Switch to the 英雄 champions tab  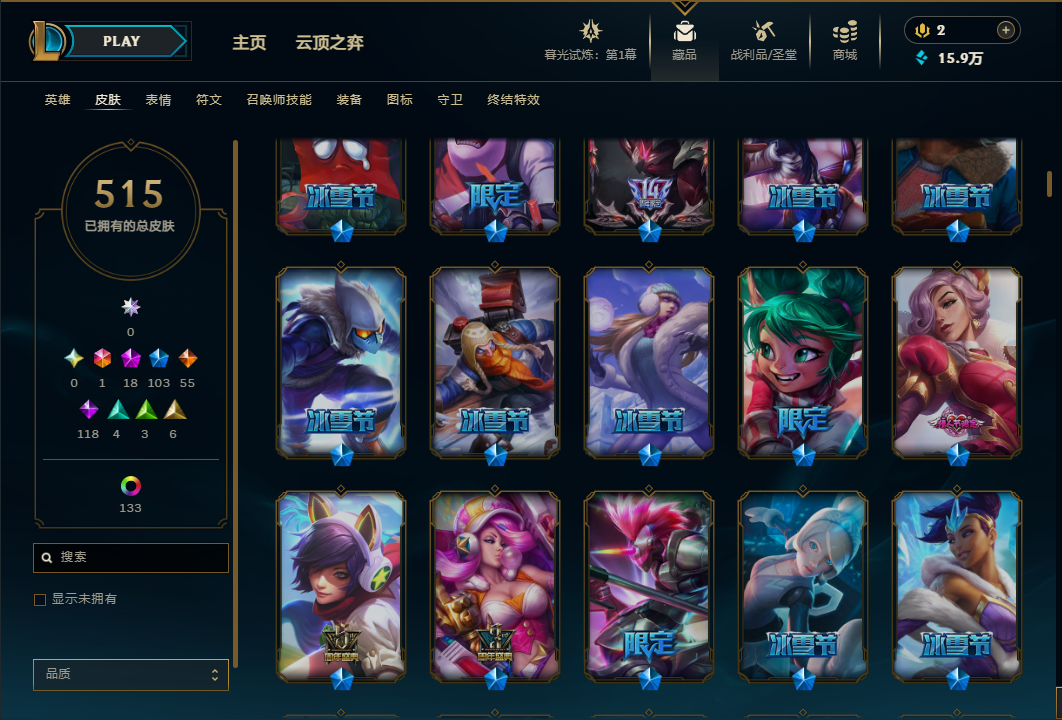pyautogui.click(x=58, y=100)
